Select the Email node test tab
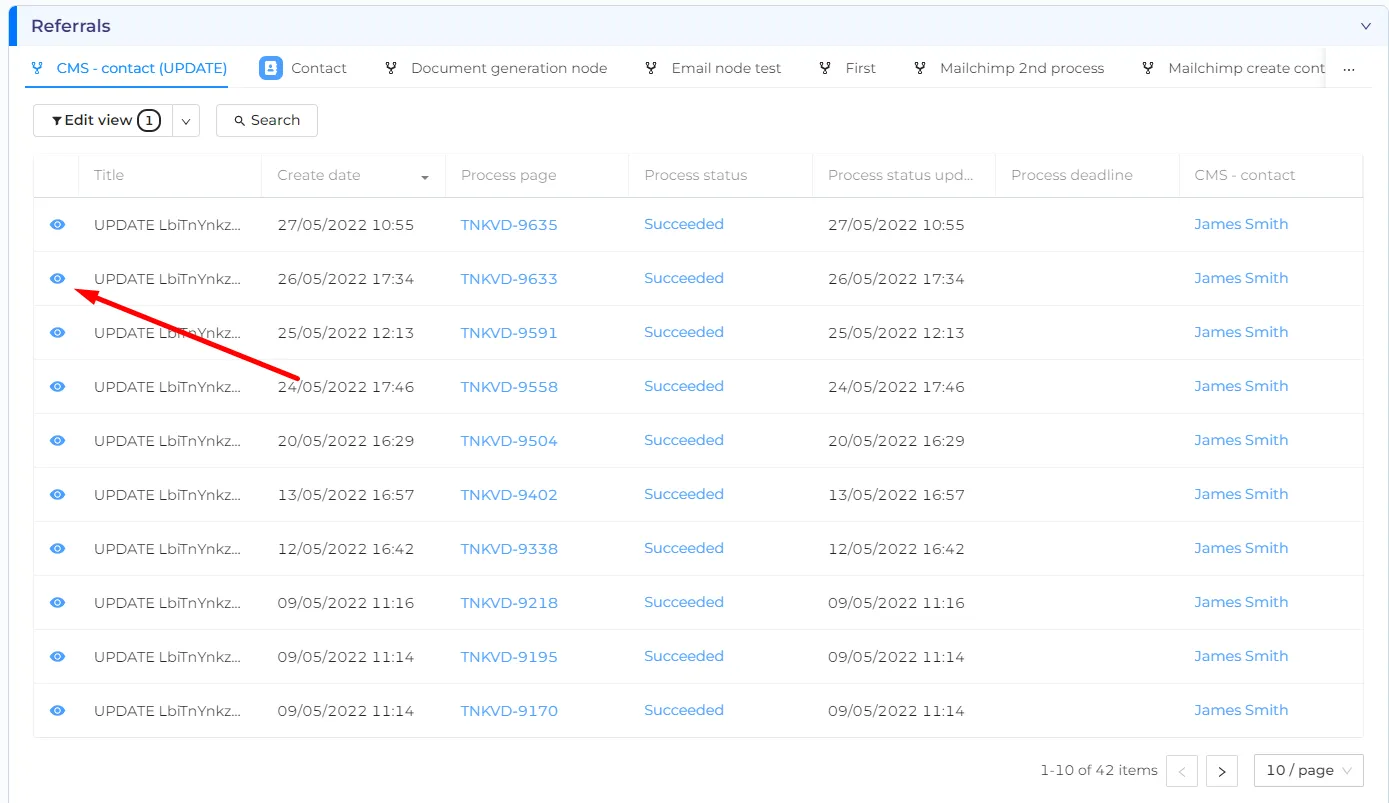This screenshot has height=803, width=1389. coord(713,68)
